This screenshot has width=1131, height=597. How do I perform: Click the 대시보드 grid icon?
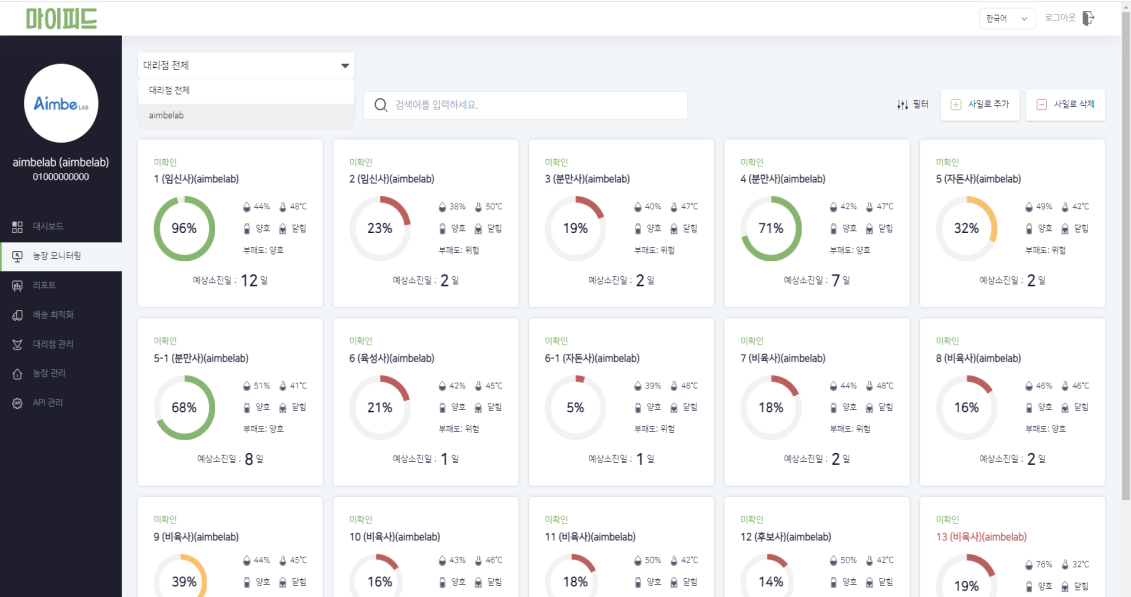[x=17, y=226]
